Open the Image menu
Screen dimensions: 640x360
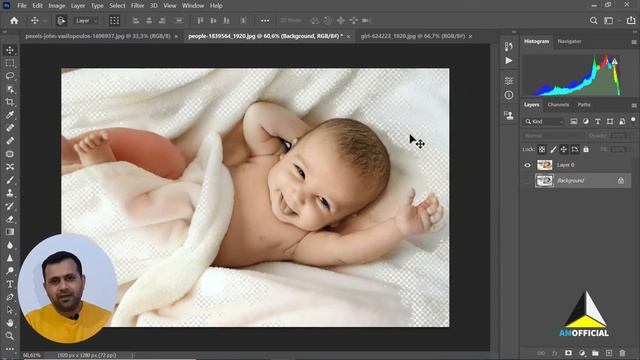coord(57,6)
